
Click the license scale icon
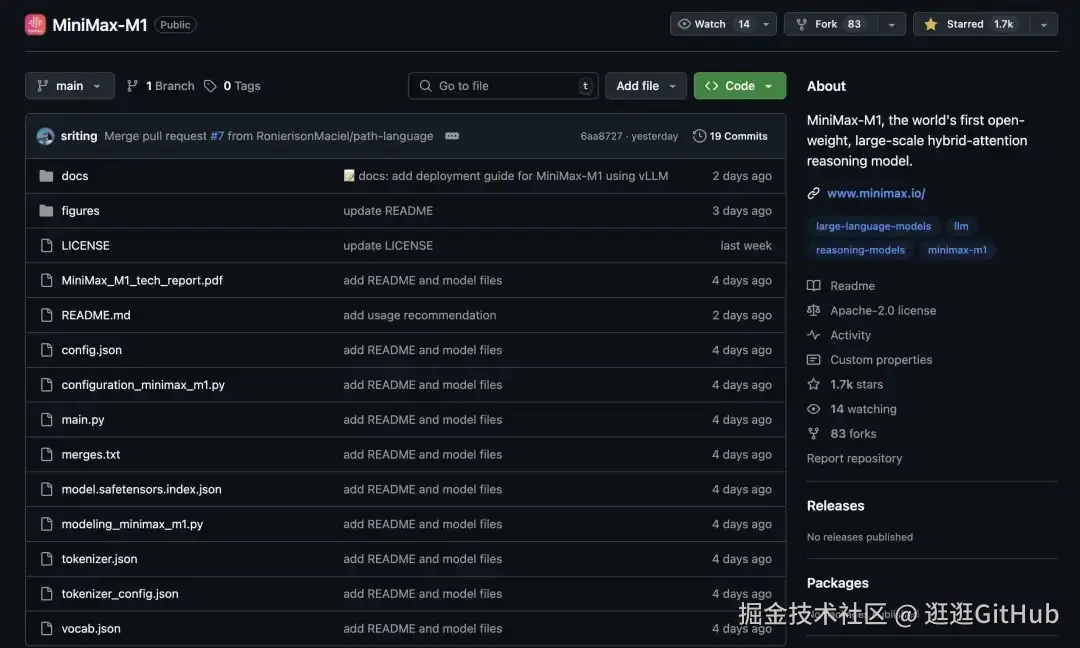[813, 311]
